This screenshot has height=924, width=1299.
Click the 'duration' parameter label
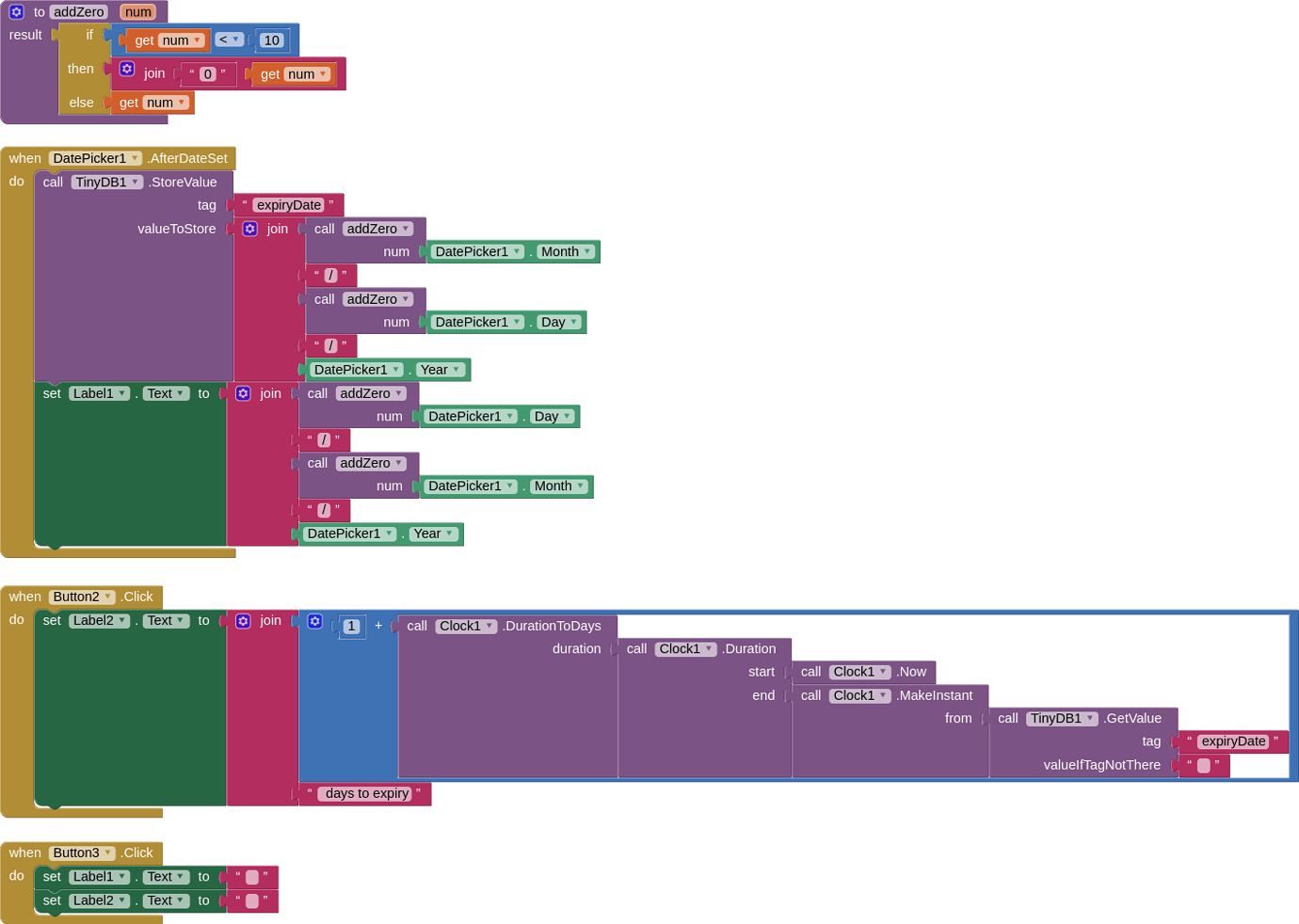pyautogui.click(x=576, y=649)
